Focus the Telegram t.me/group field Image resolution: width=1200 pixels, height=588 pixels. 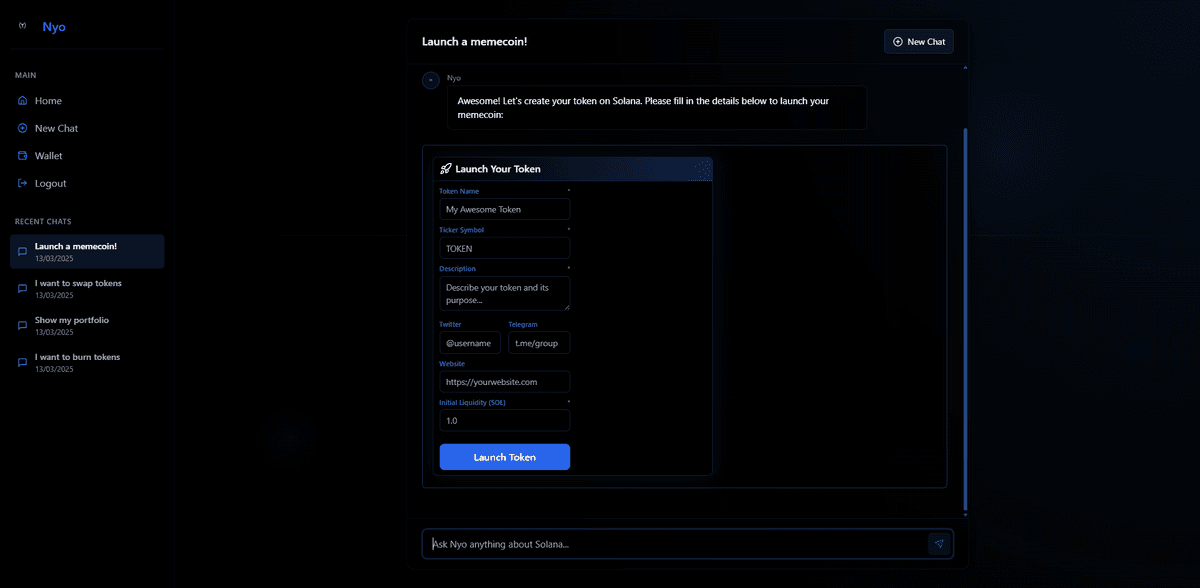pos(539,343)
